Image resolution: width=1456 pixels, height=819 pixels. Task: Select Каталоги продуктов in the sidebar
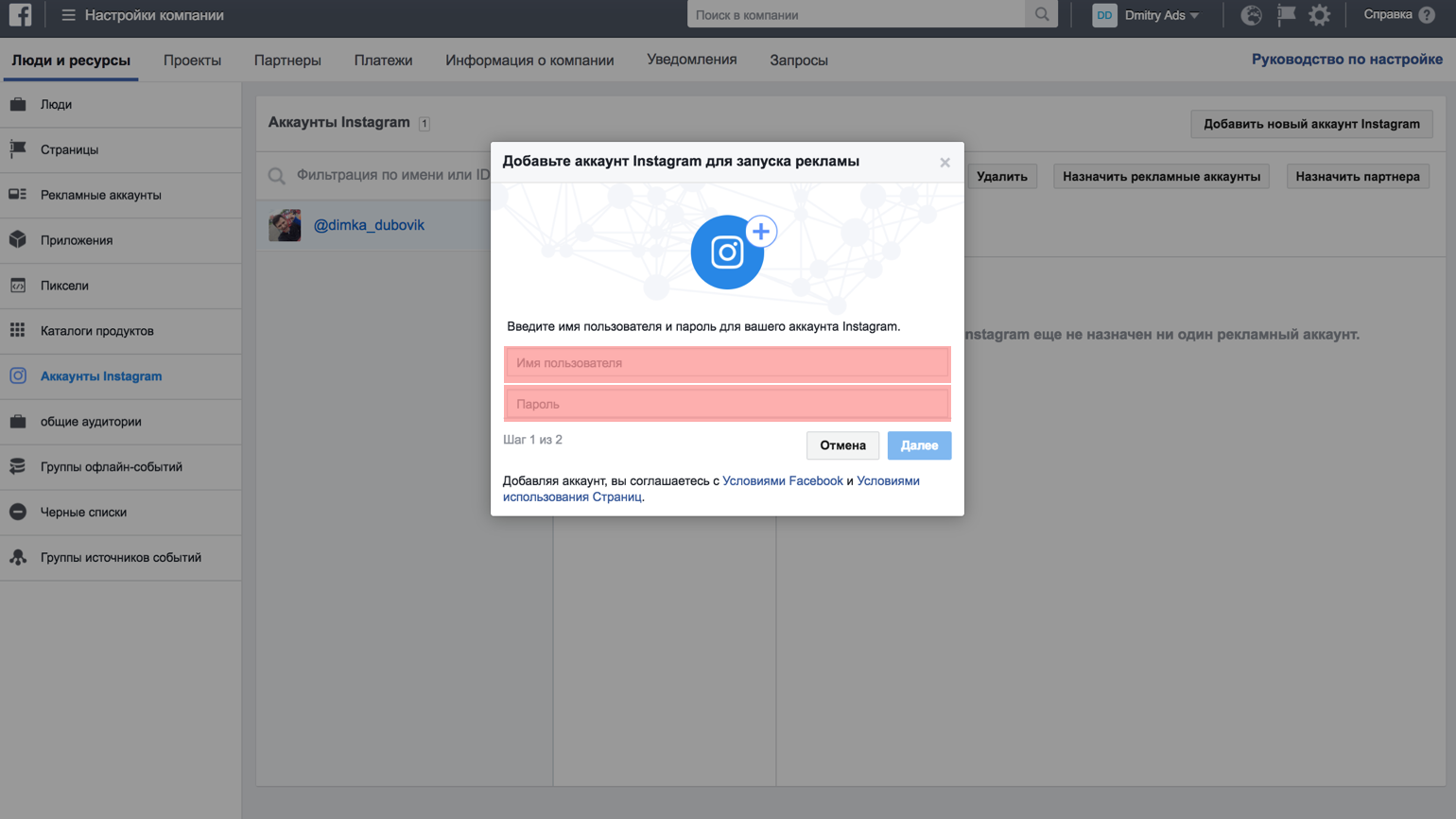[121, 331]
